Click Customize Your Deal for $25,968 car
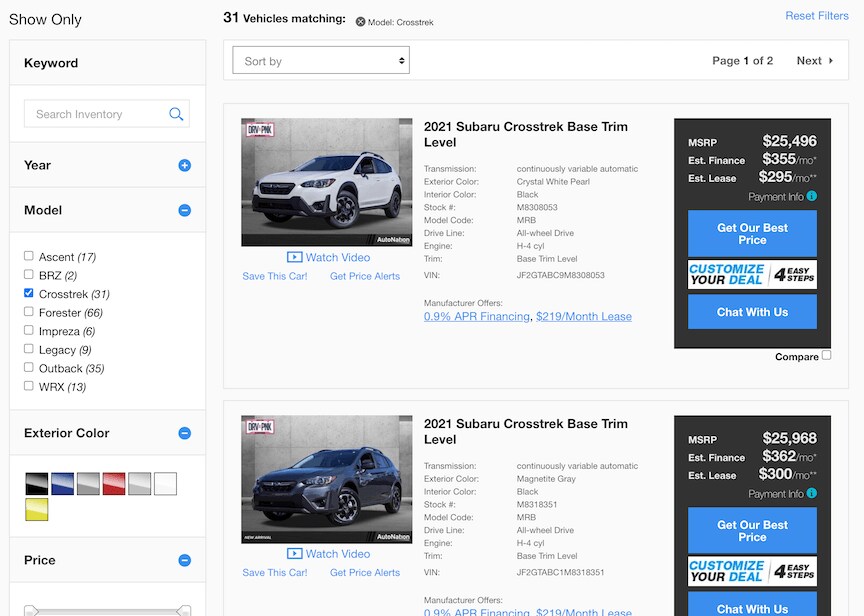The height and width of the screenshot is (616, 864). 752,571
